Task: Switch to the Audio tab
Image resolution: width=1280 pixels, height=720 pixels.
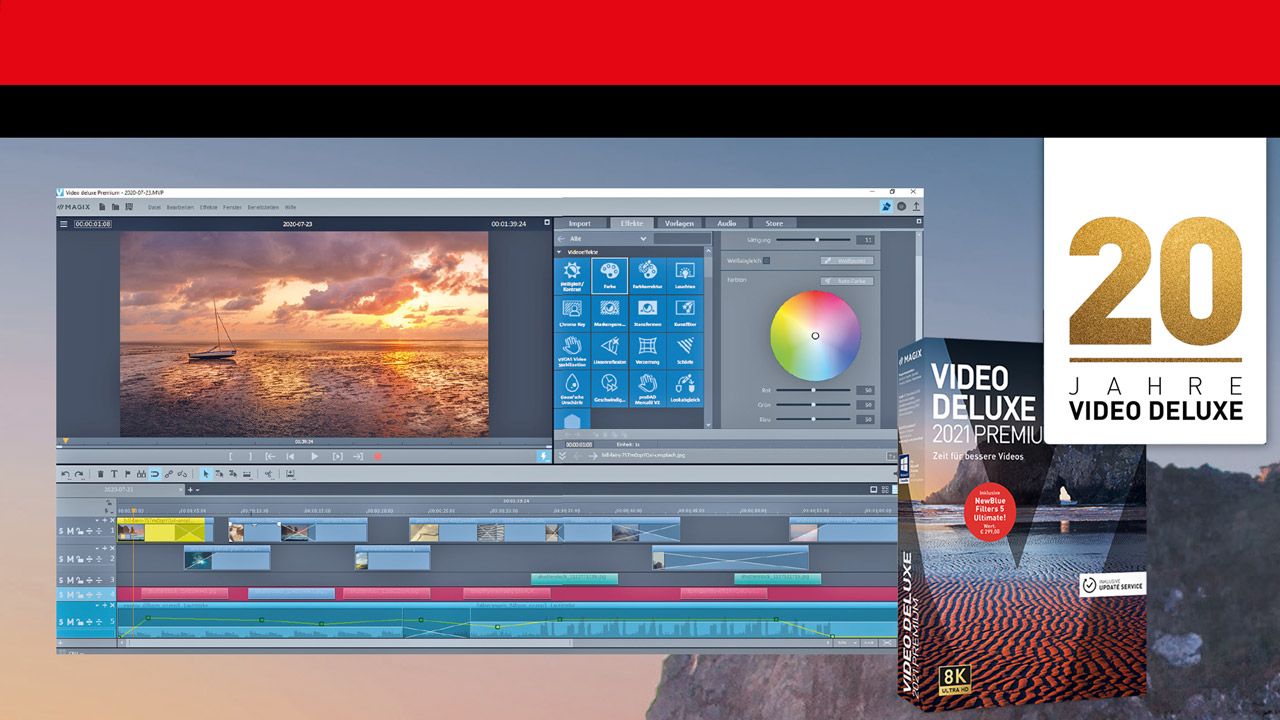Action: click(728, 223)
